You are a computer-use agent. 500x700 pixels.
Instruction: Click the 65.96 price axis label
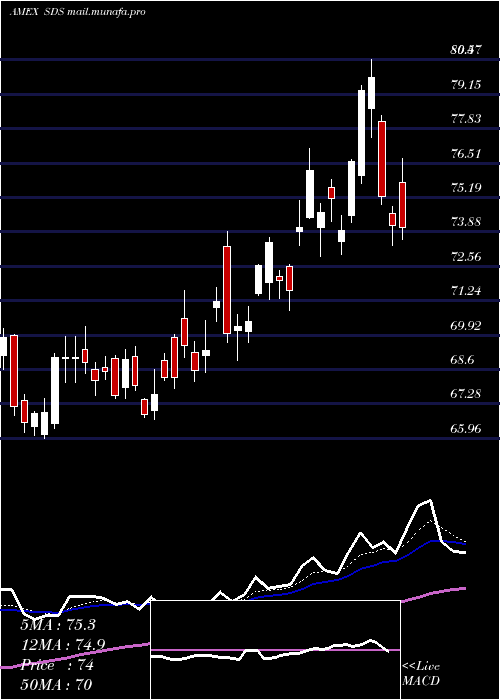(466, 429)
